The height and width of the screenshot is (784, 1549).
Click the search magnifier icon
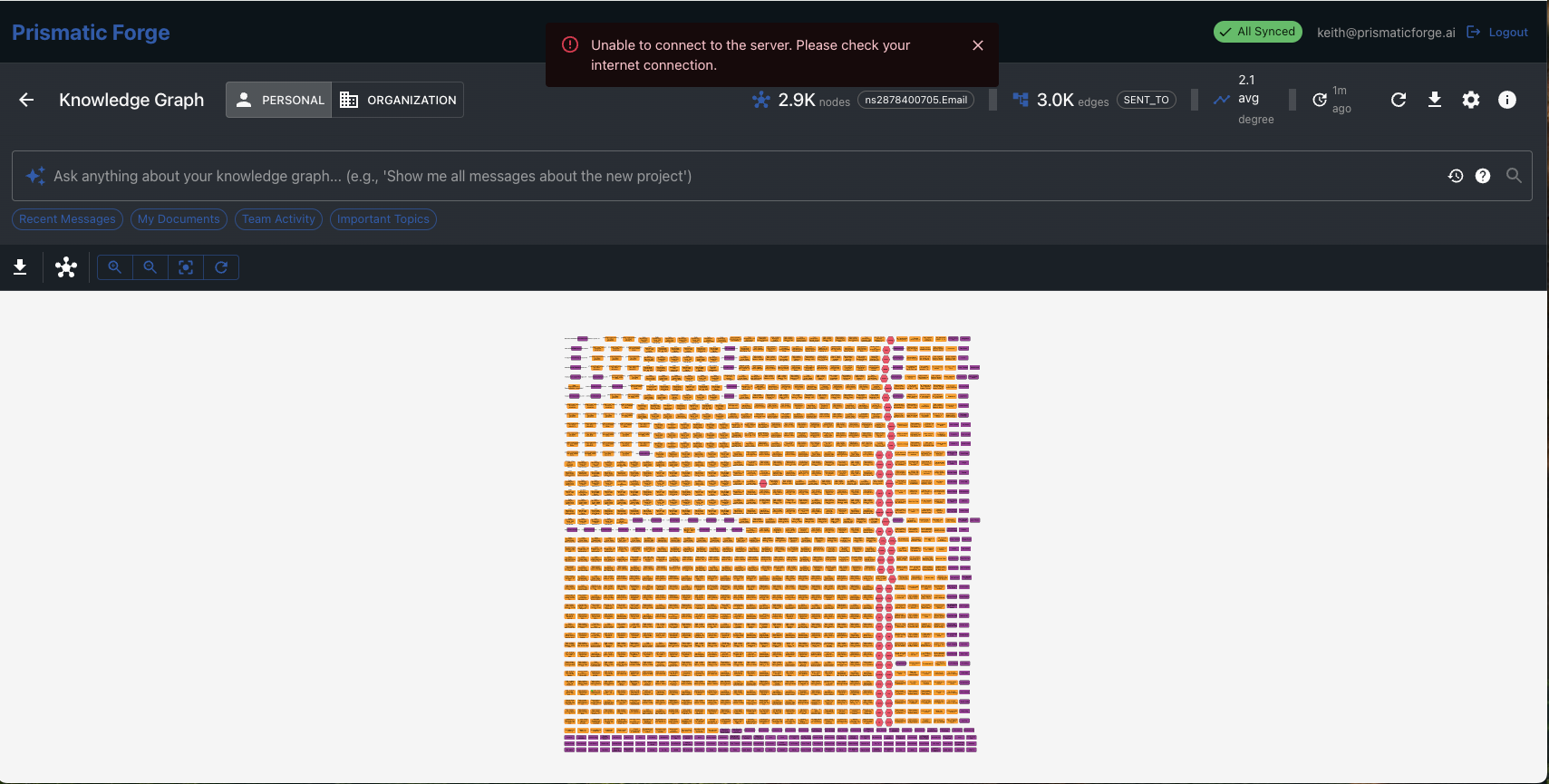1514,176
